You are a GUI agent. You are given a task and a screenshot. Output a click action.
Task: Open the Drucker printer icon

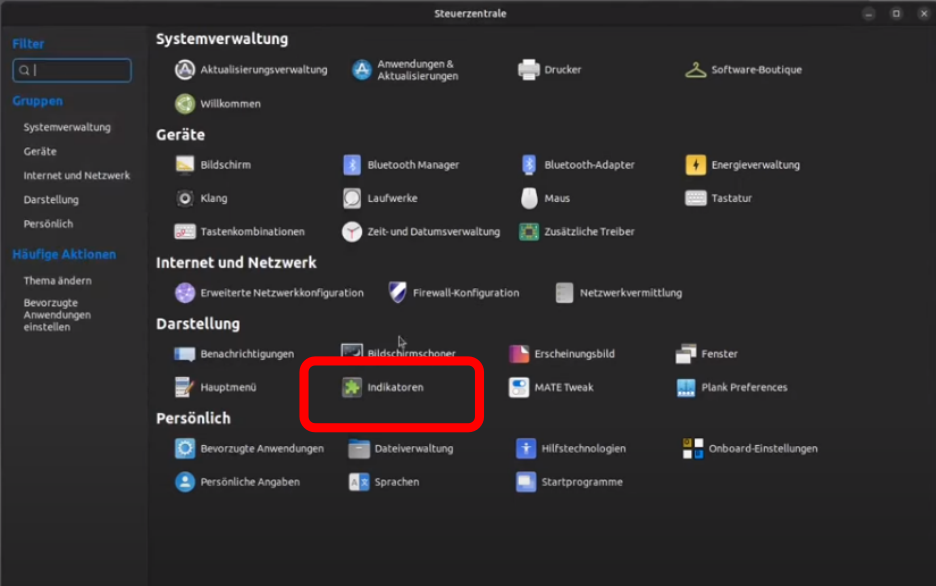tap(529, 70)
